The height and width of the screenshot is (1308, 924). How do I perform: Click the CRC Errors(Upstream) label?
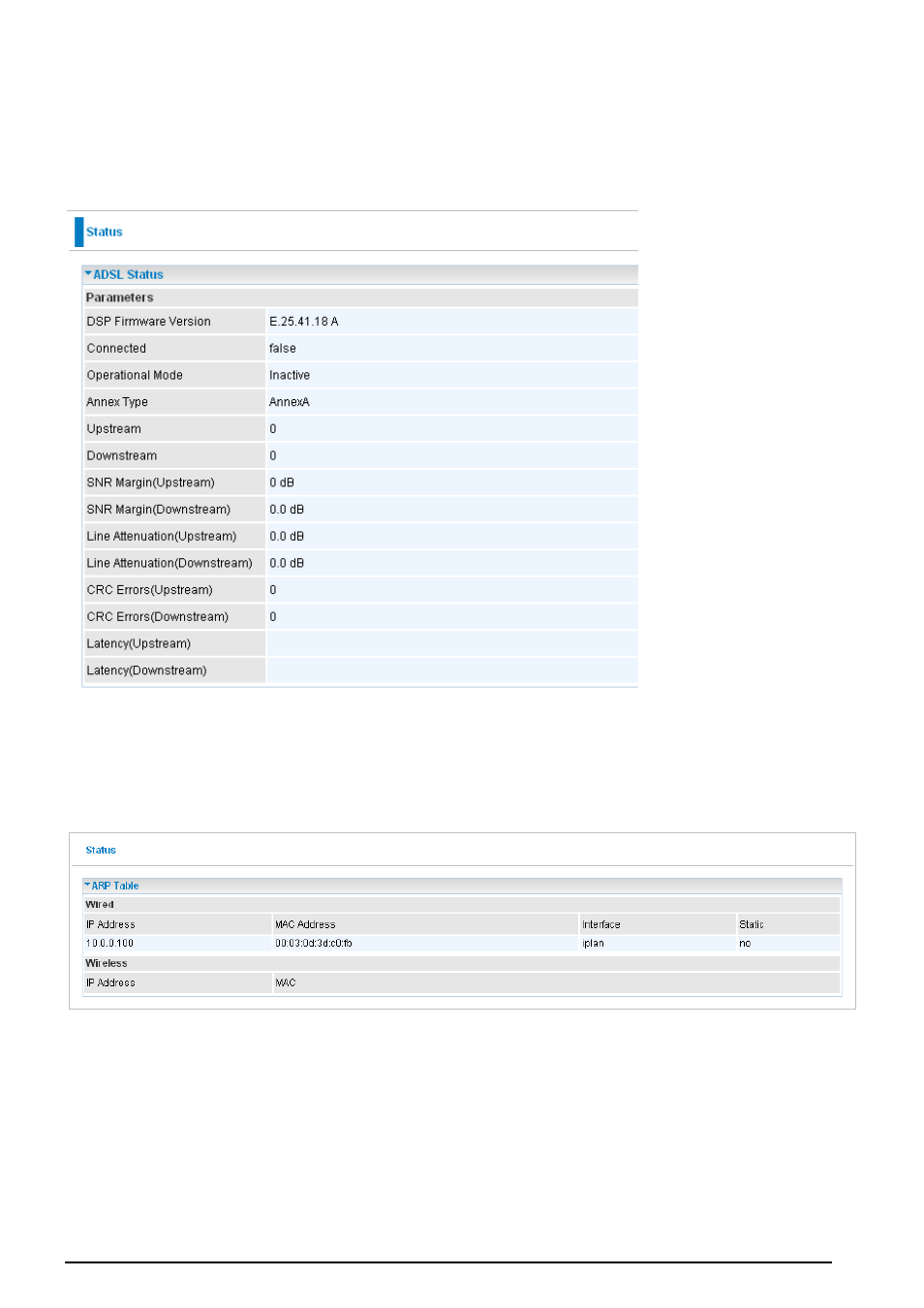(x=149, y=590)
